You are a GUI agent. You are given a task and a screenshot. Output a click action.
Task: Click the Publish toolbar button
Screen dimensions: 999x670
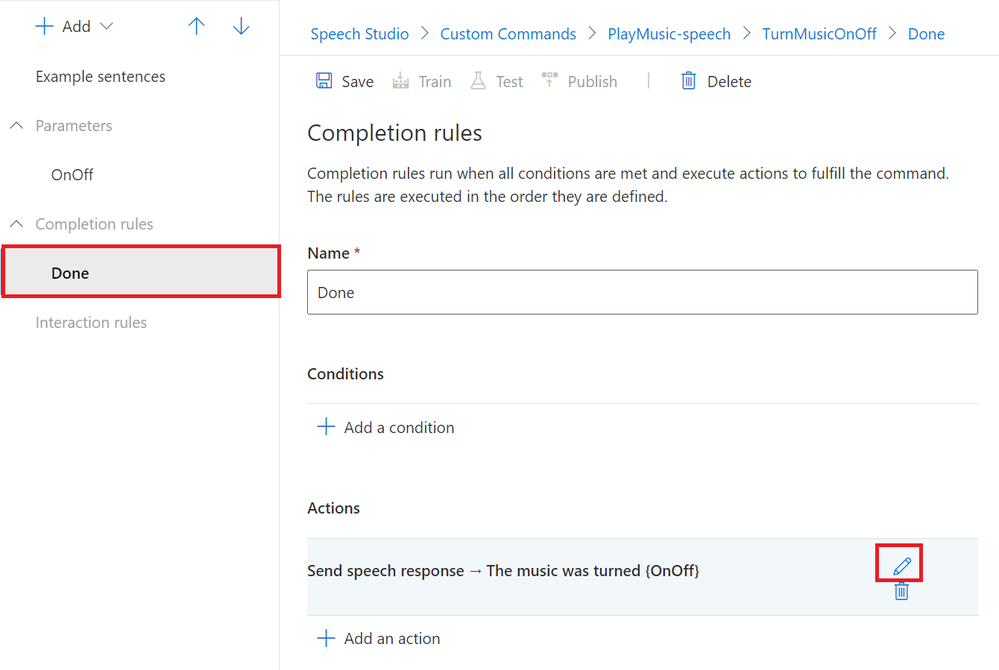pyautogui.click(x=580, y=82)
